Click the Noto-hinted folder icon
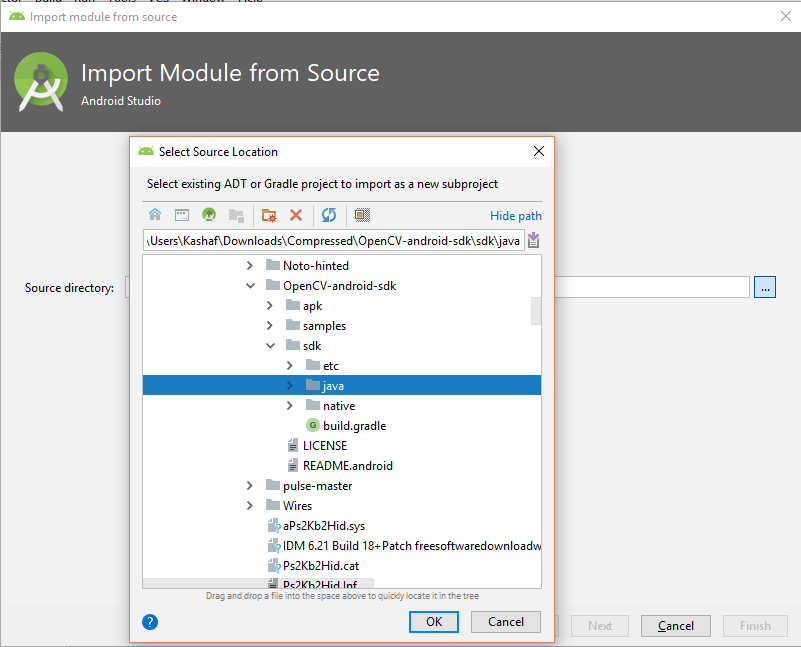The width and height of the screenshot is (801, 647). point(273,265)
